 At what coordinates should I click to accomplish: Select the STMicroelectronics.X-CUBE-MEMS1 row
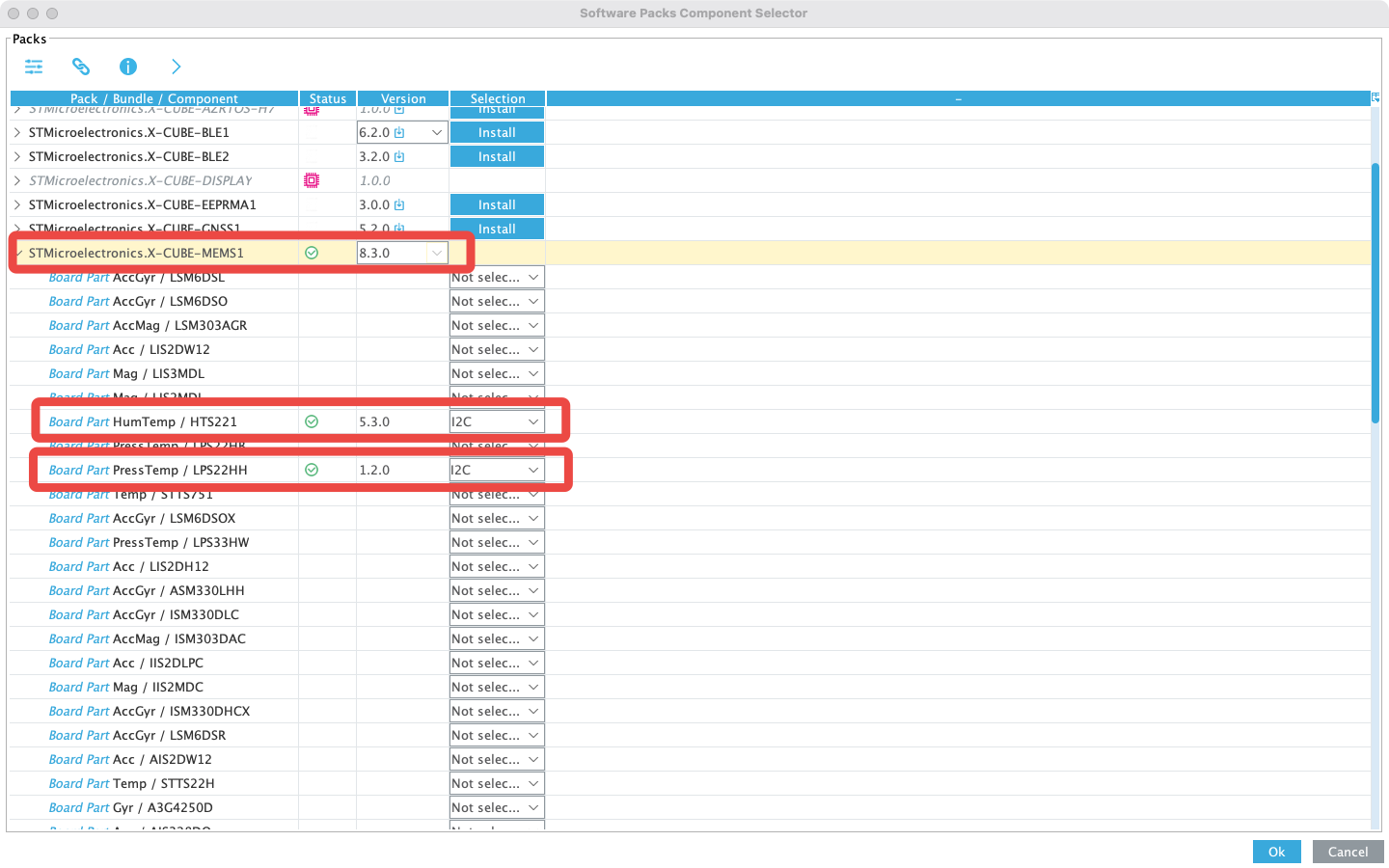pyautogui.click(x=691, y=253)
